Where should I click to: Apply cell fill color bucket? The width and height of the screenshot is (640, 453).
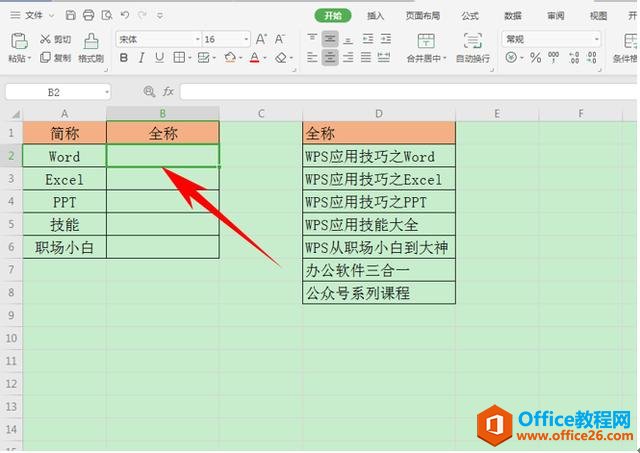click(x=230, y=58)
